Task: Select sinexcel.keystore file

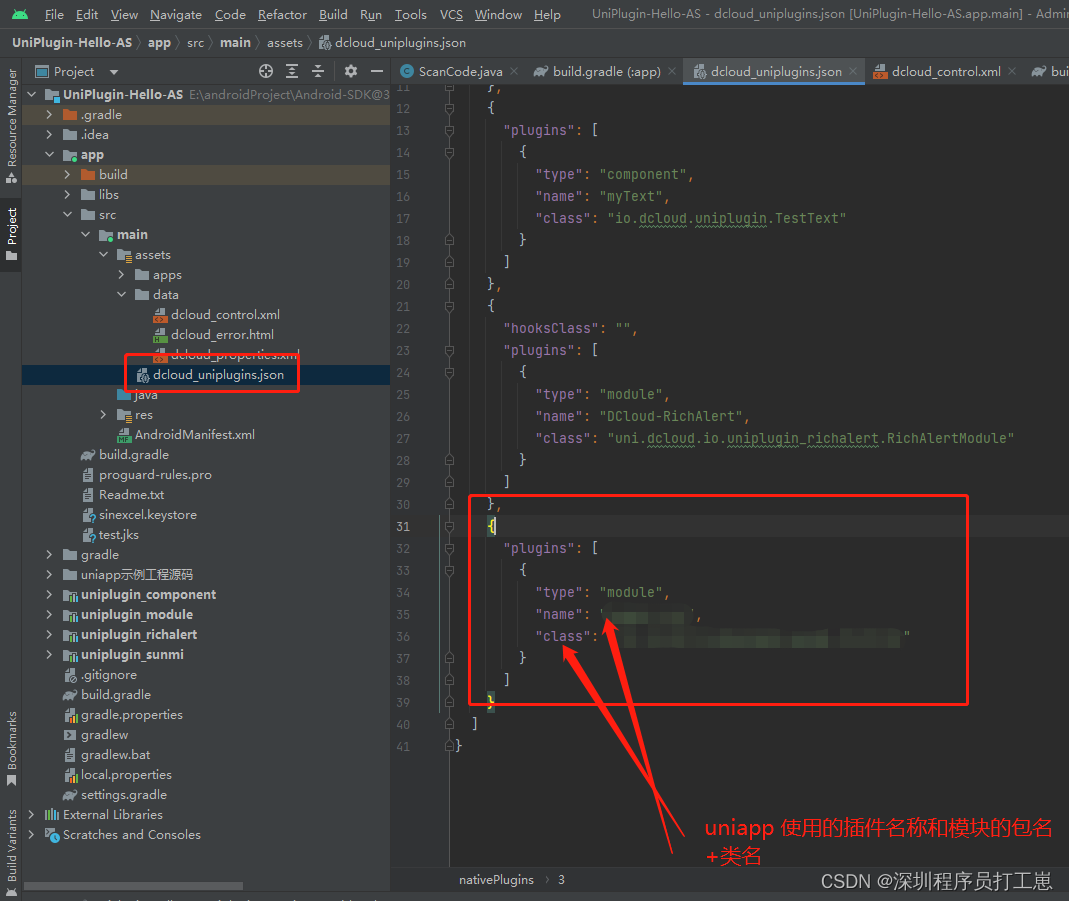Action: click(147, 515)
